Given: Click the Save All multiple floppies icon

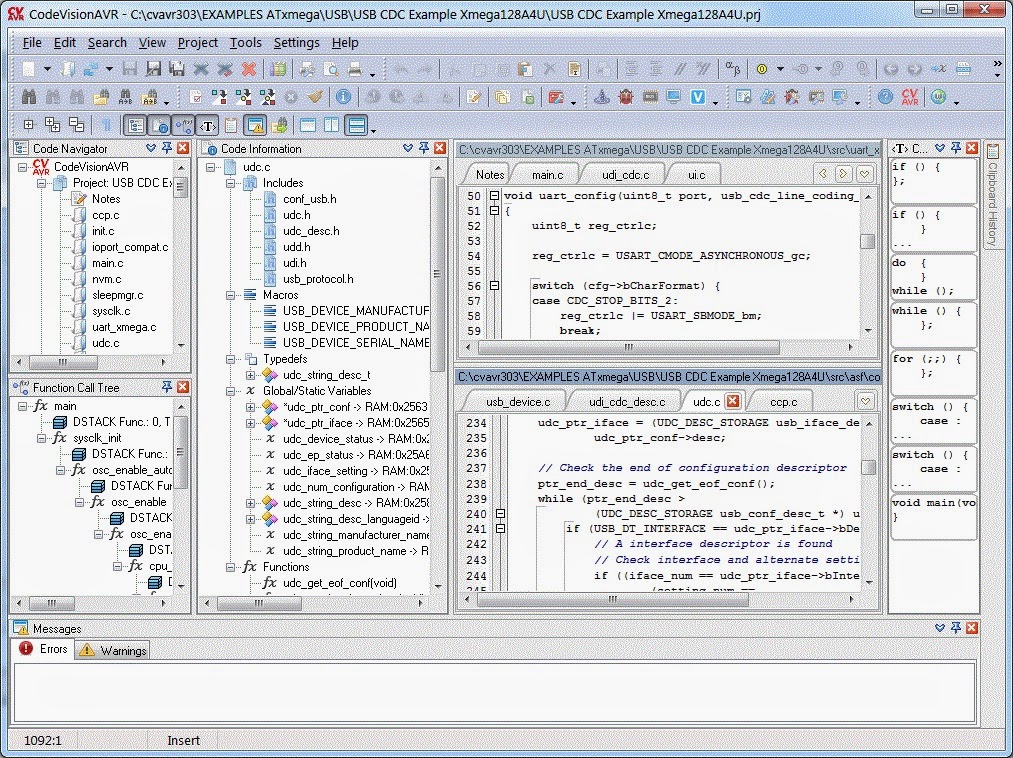Looking at the screenshot, I should pyautogui.click(x=176, y=68).
